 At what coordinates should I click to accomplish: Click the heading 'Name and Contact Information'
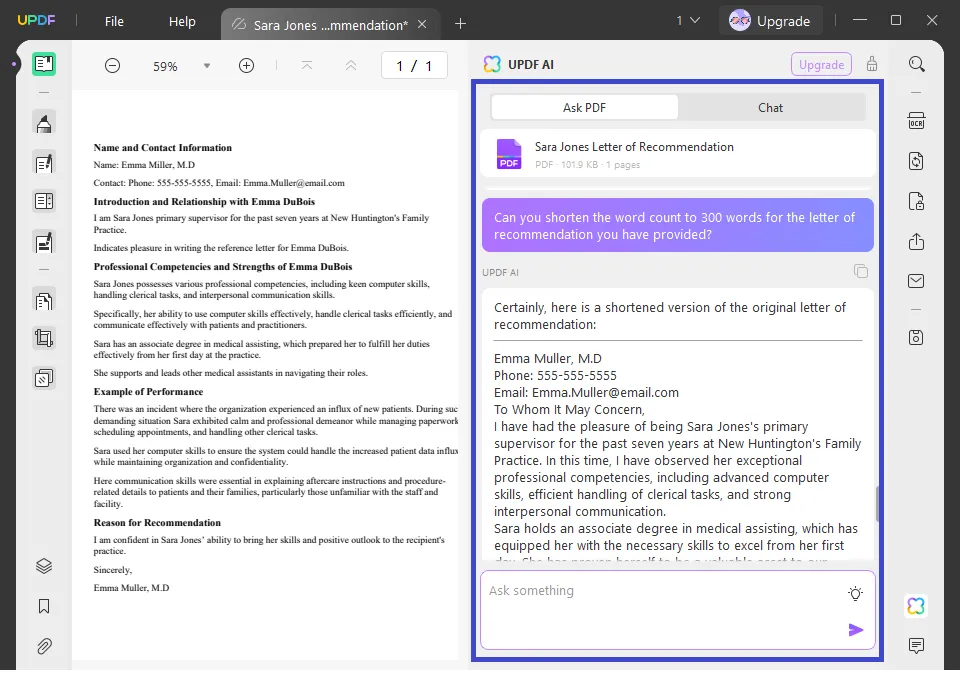coord(163,148)
